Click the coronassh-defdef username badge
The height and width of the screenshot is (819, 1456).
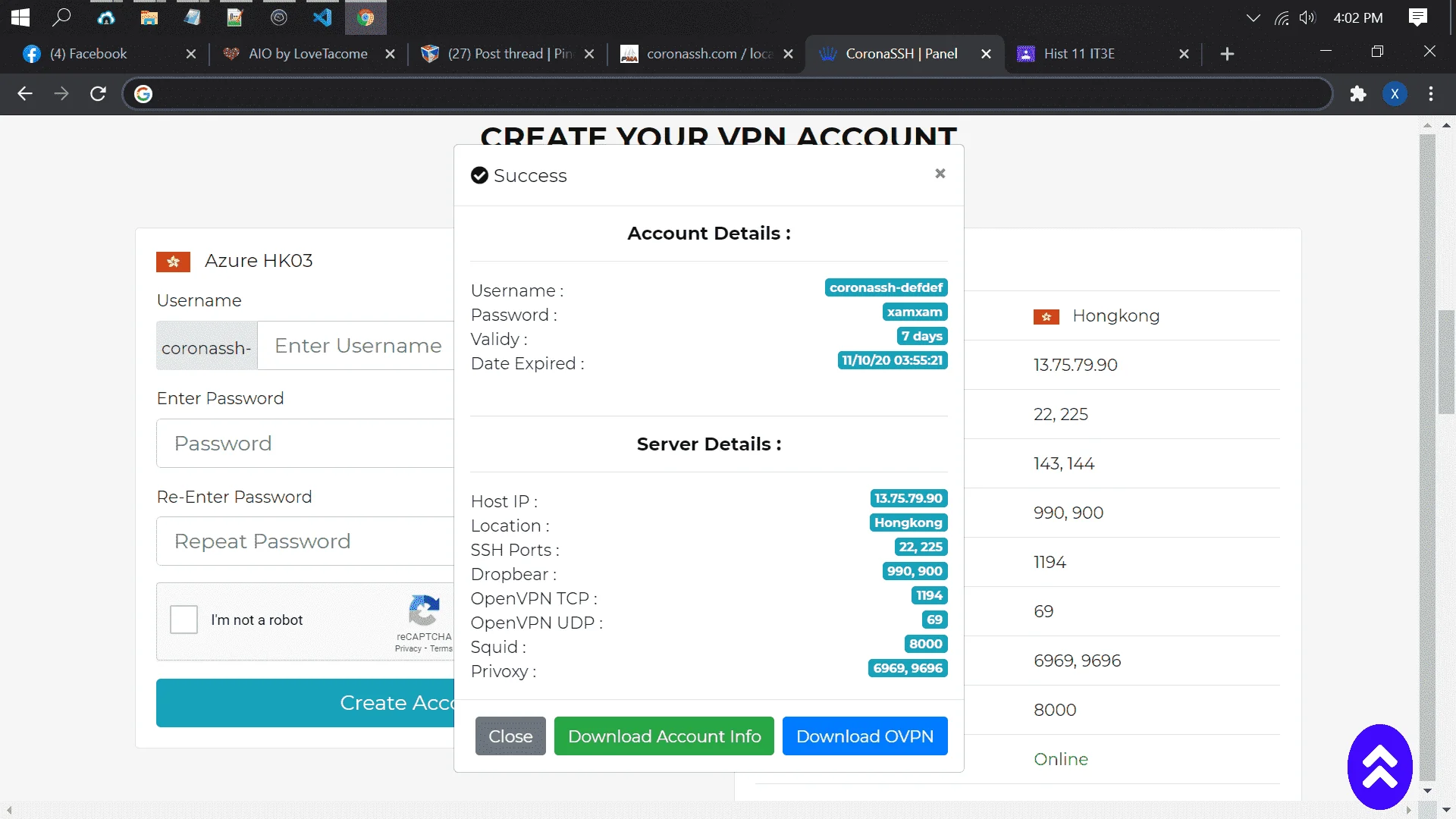[886, 288]
